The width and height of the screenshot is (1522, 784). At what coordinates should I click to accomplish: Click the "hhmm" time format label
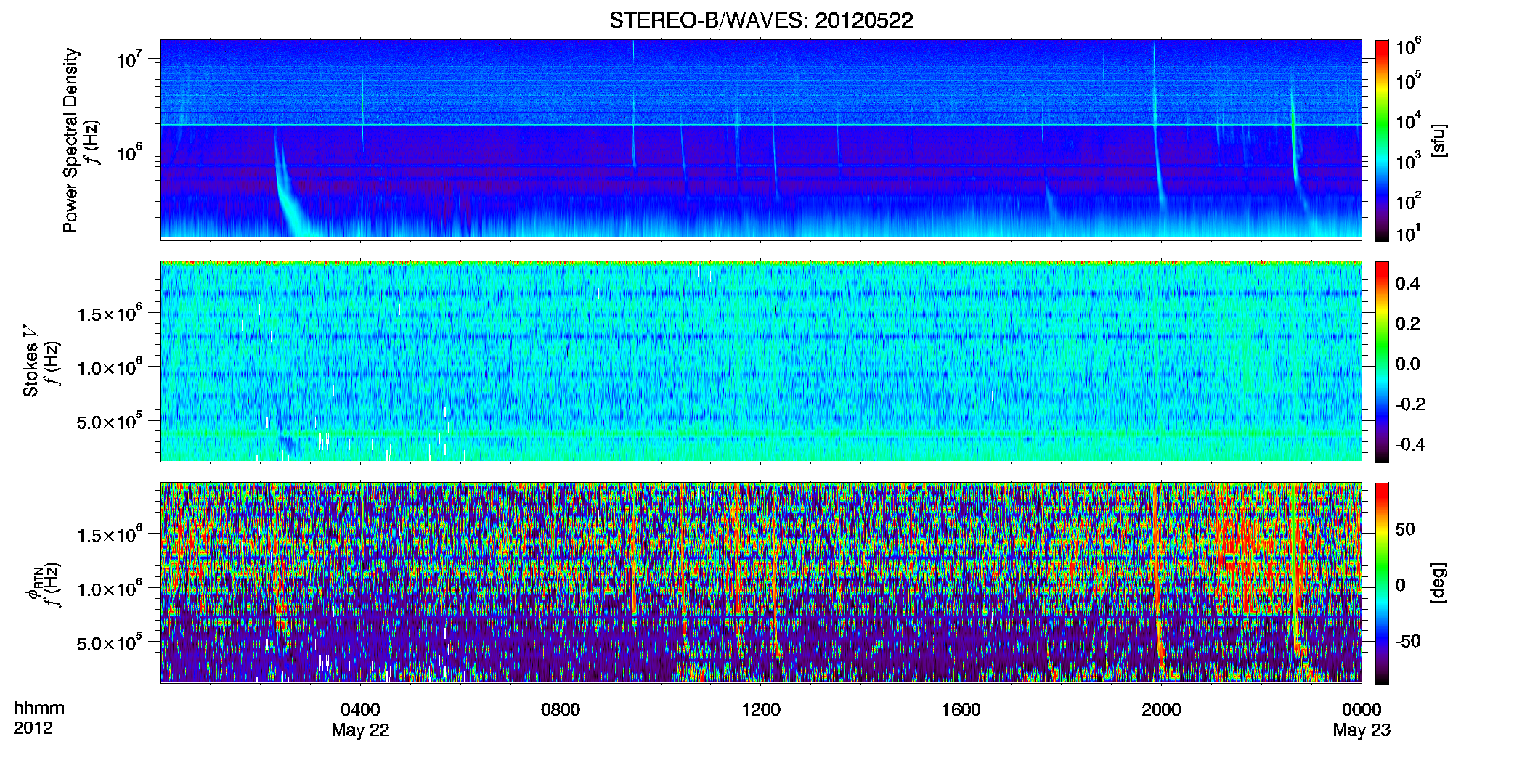pyautogui.click(x=38, y=709)
